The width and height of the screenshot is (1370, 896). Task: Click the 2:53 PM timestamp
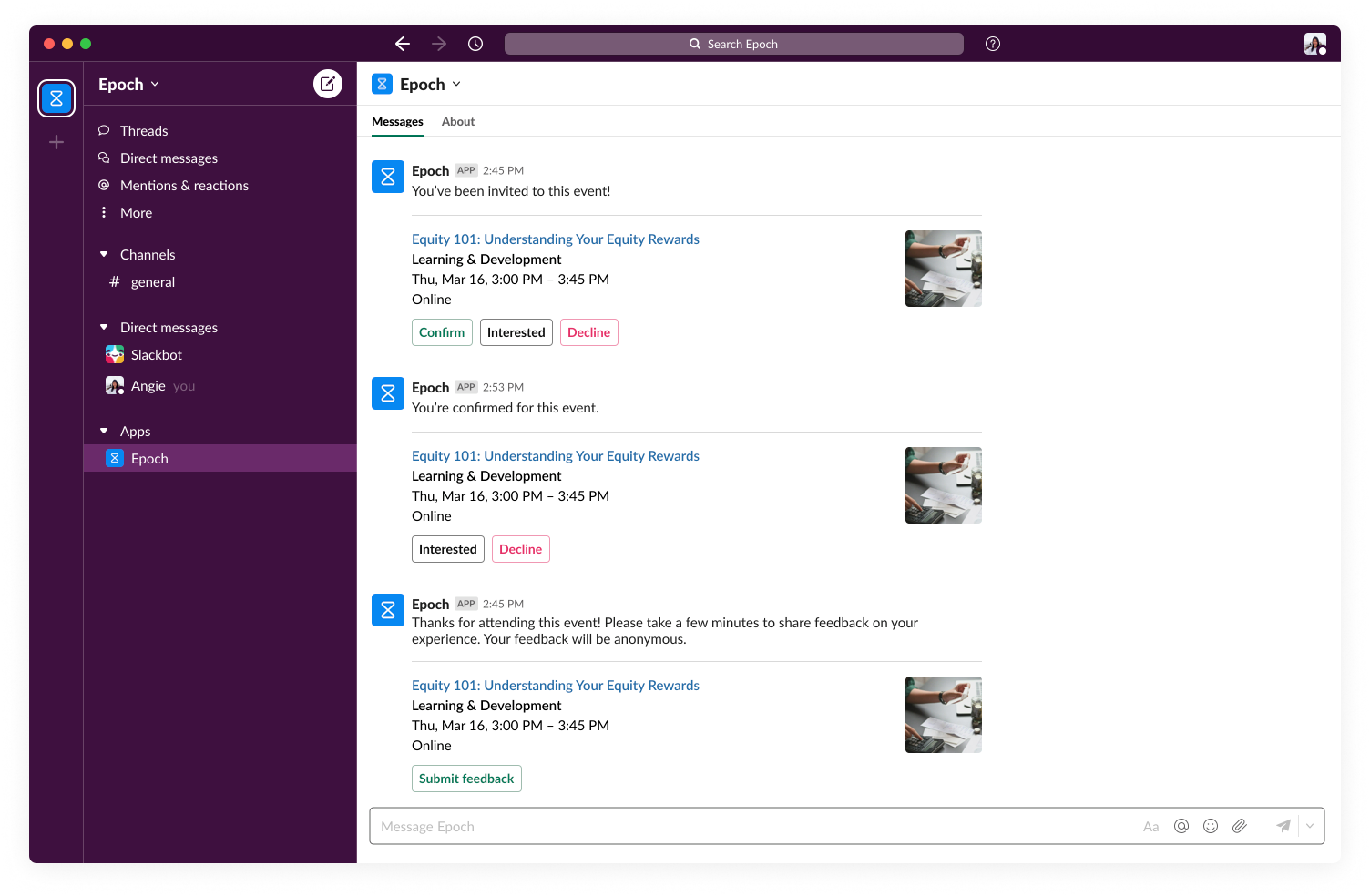tap(503, 388)
